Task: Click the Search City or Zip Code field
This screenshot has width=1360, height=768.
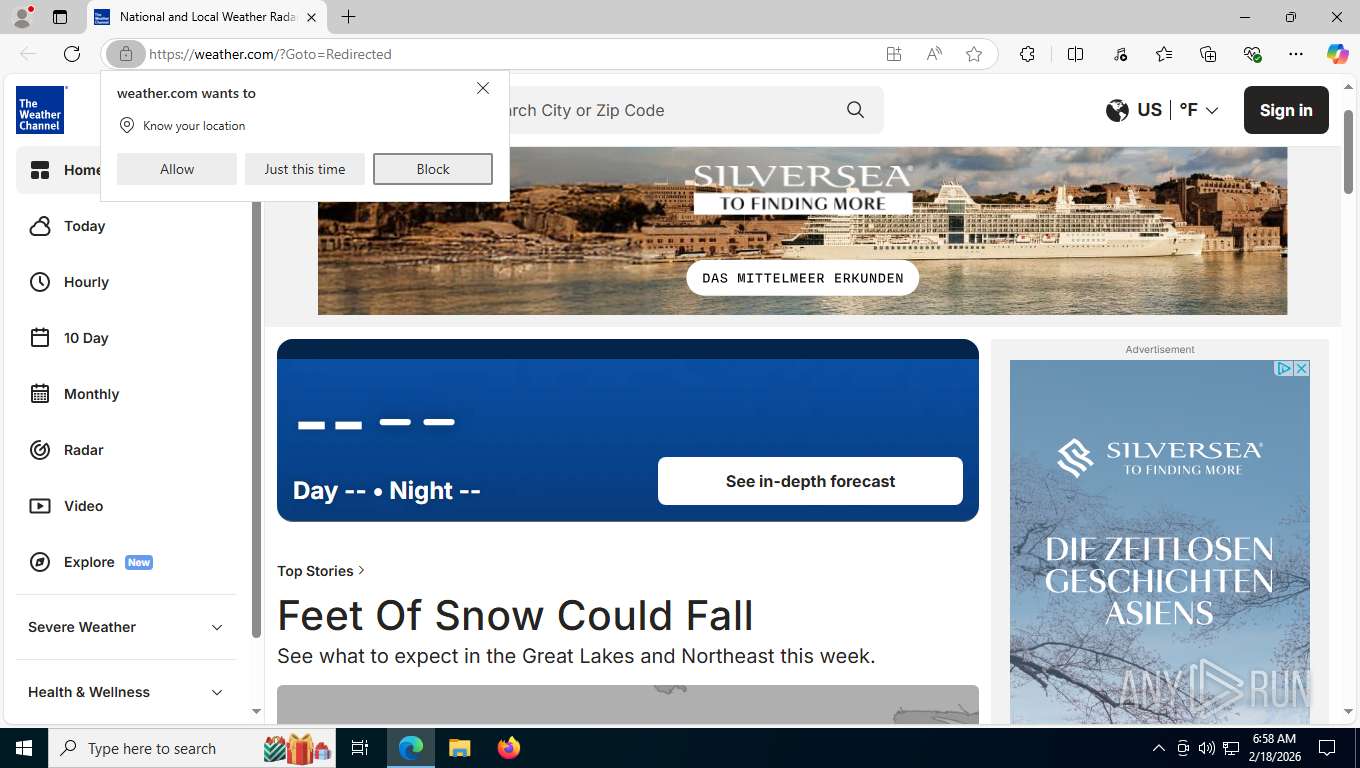Action: 680,110
